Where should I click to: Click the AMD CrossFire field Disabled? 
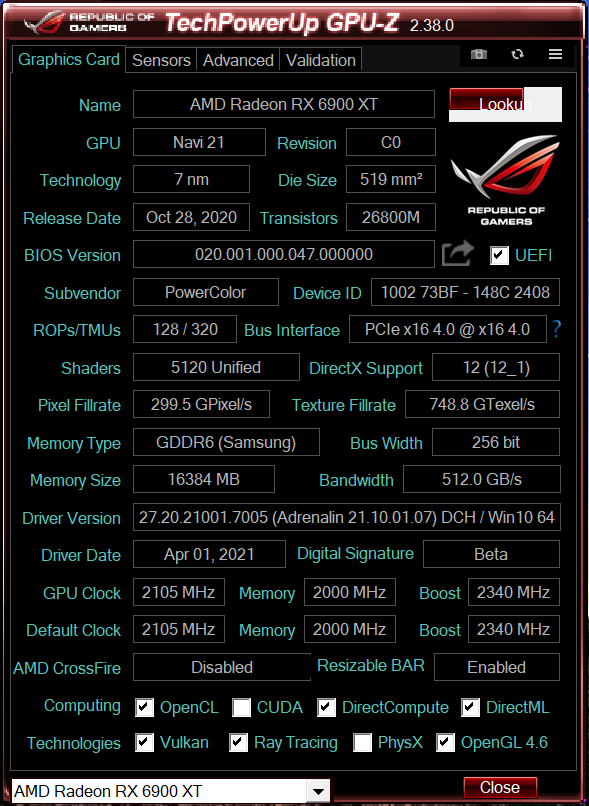point(222,667)
